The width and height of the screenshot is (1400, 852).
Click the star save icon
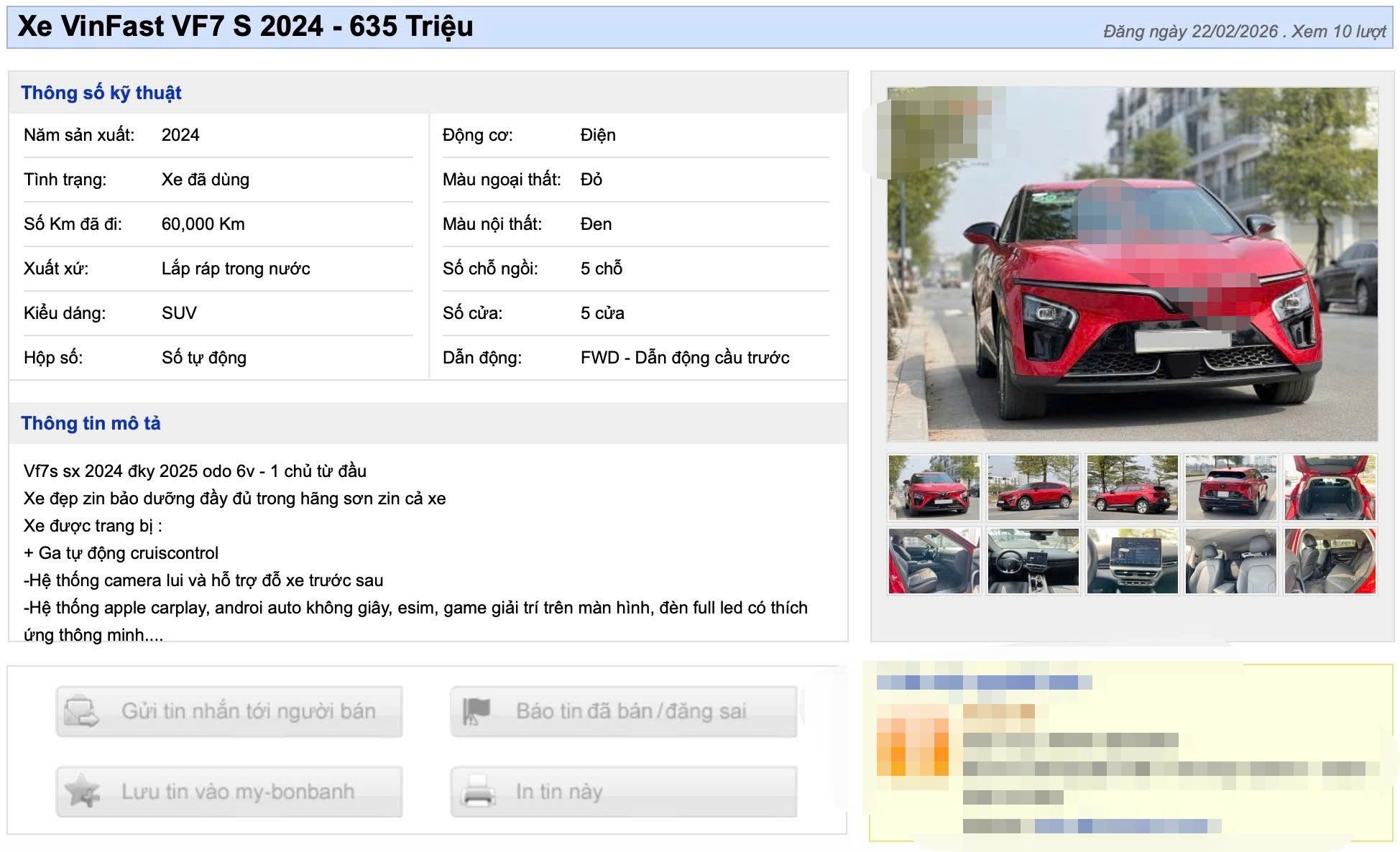[81, 792]
